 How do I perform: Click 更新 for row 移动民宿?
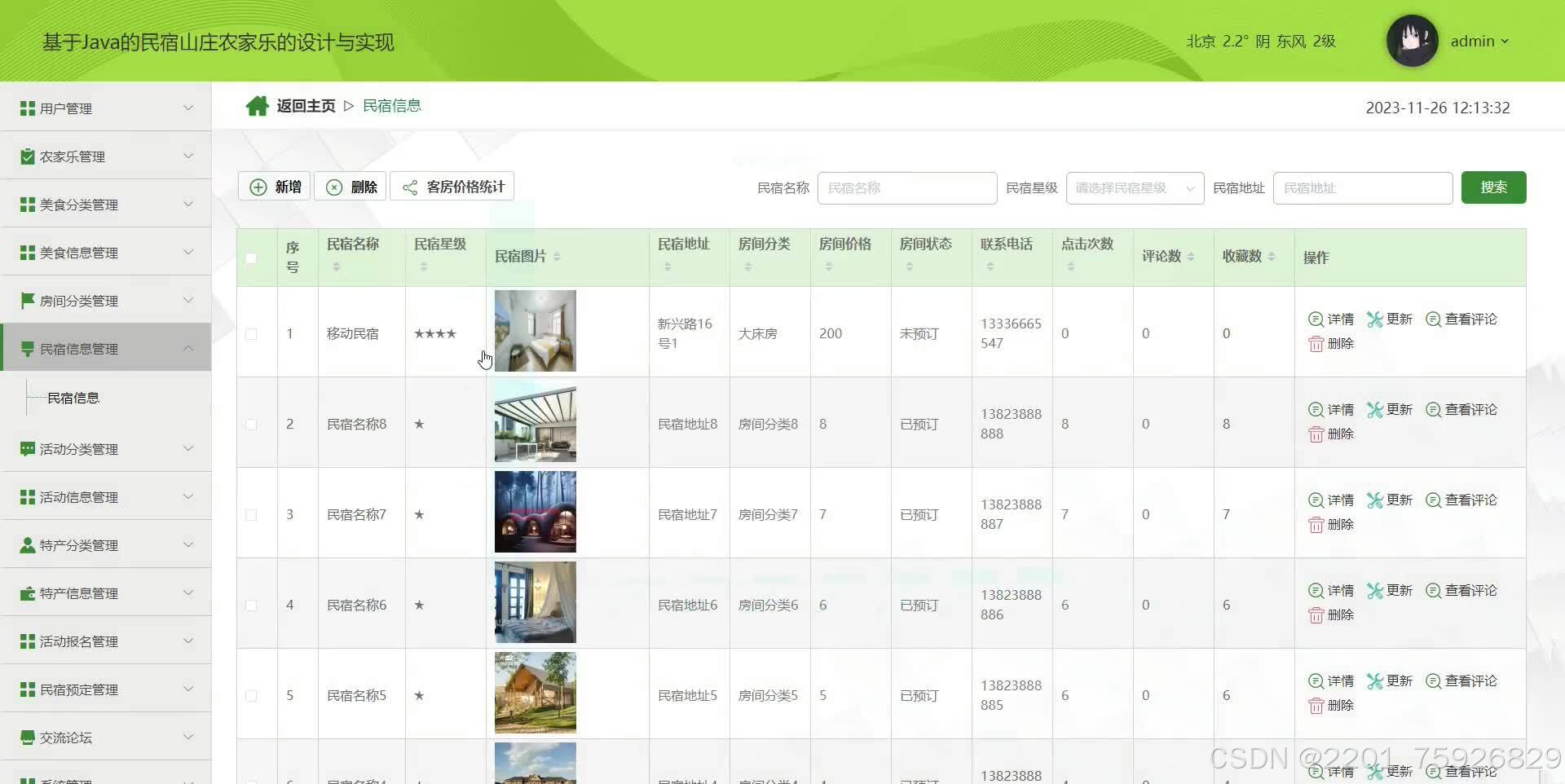pos(1390,319)
